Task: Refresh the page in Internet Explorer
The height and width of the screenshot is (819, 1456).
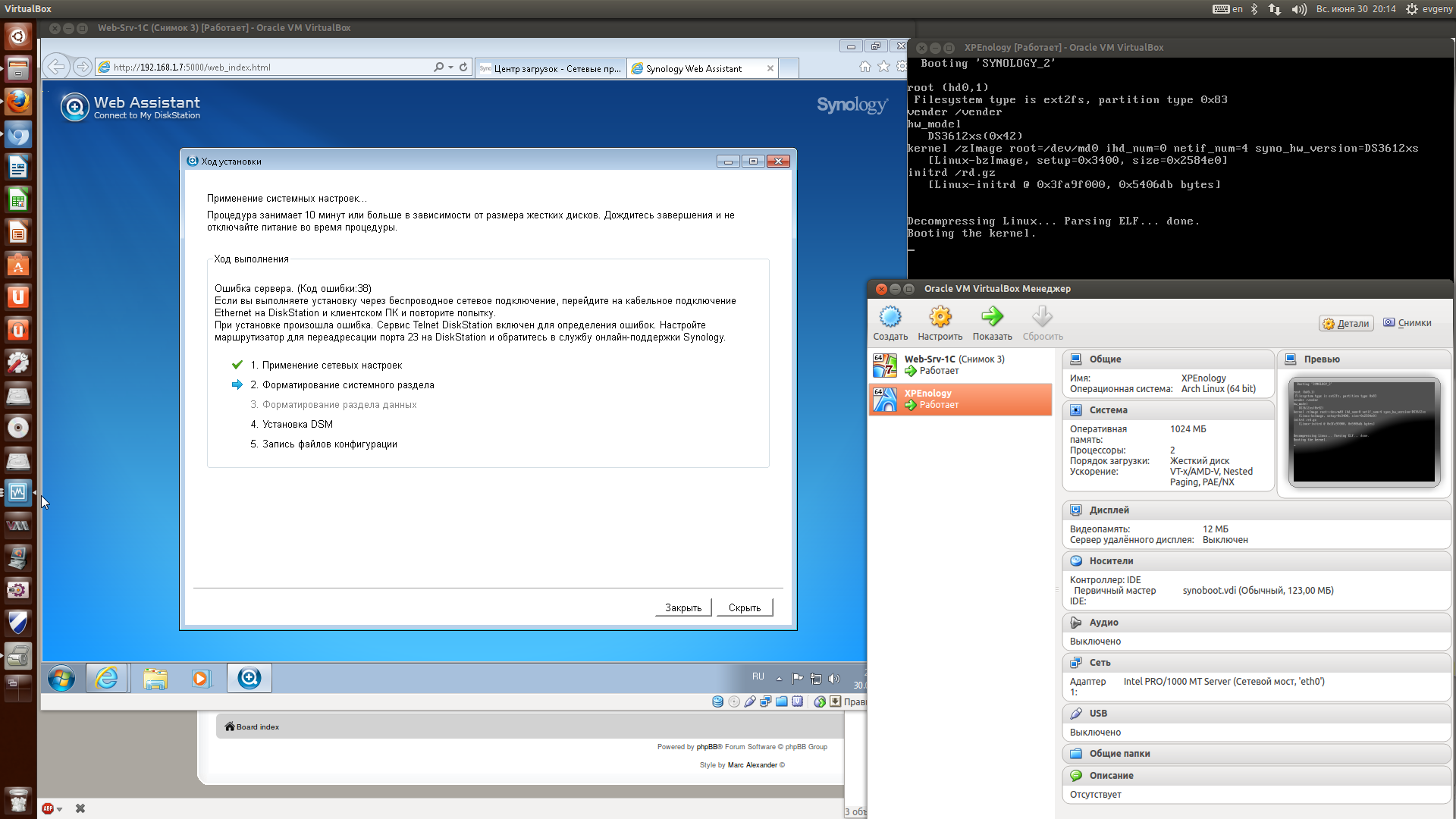Action: (x=463, y=67)
